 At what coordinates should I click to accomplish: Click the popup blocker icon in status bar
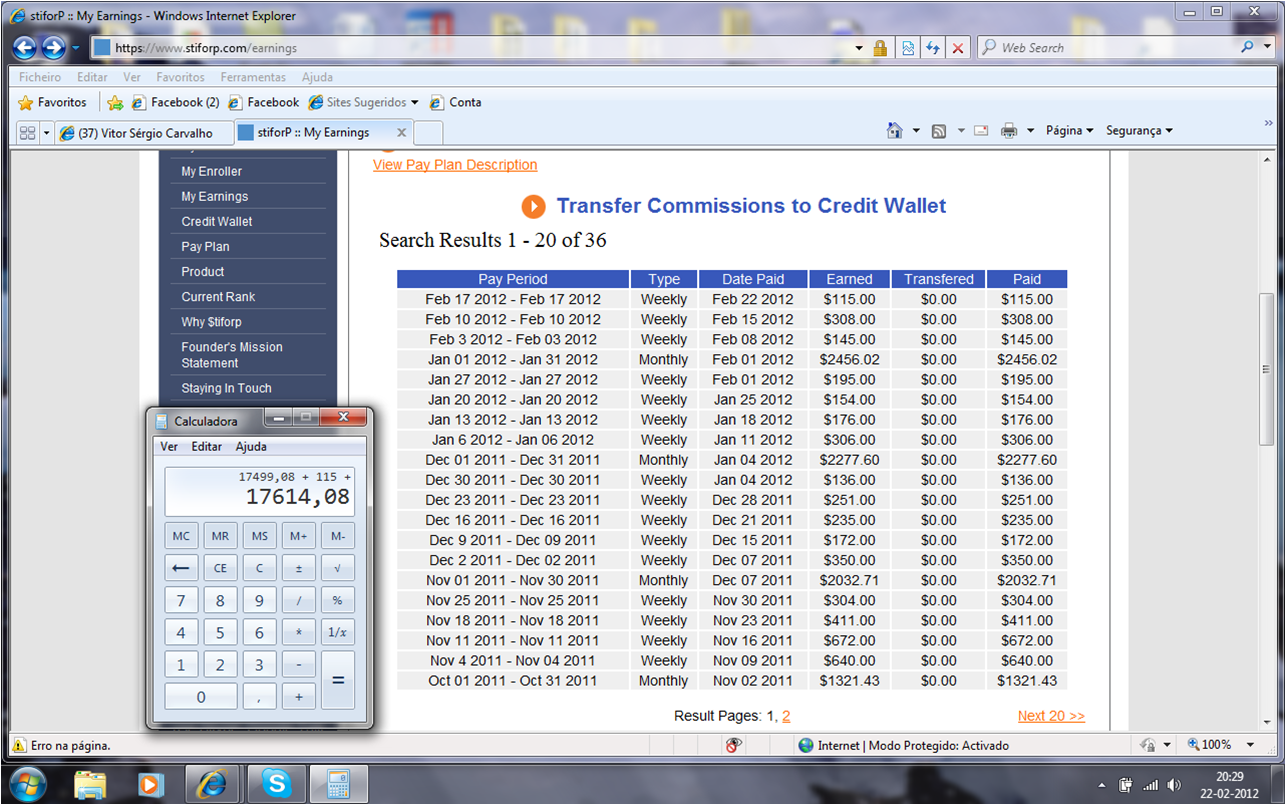coord(735,745)
